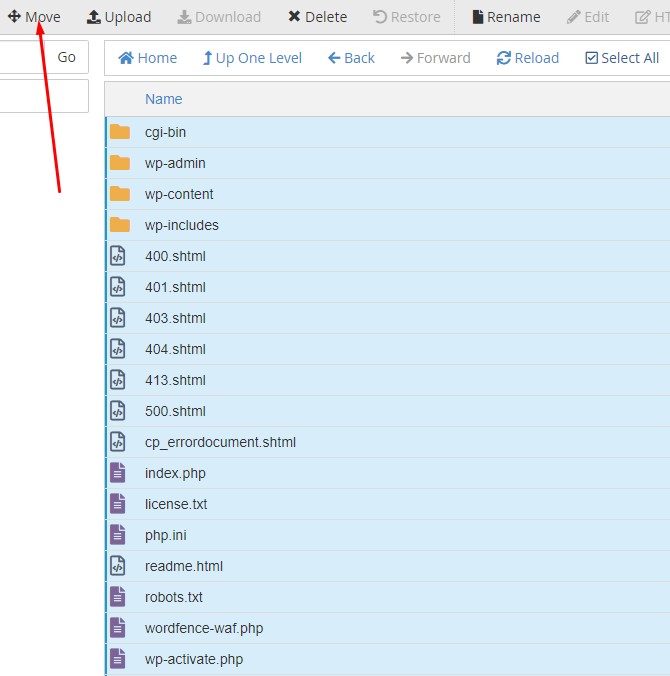670x676 pixels.
Task: Navigate Up One Level
Action: coord(252,58)
